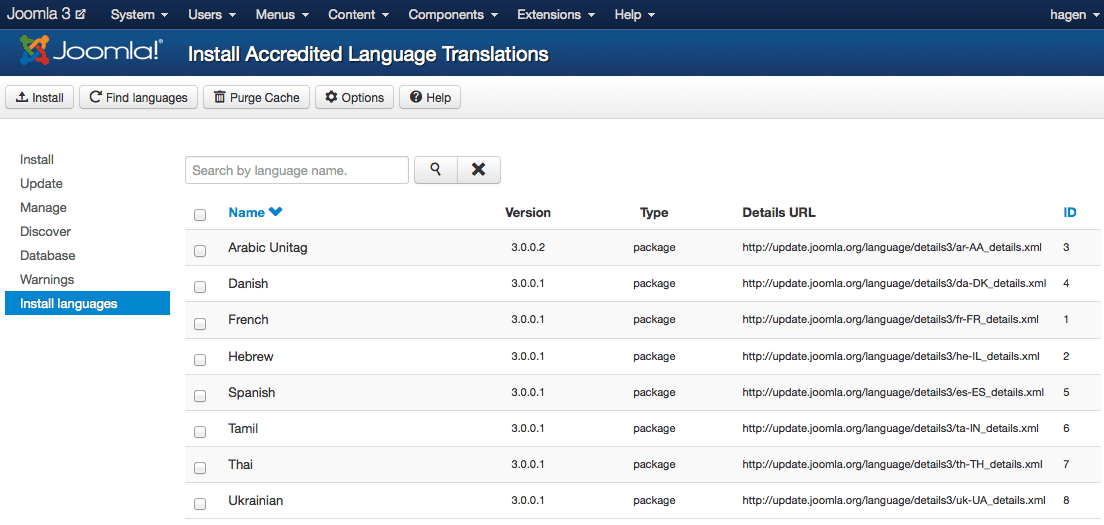1104x525 pixels.
Task: Select Database in the sidebar
Action: pos(48,255)
